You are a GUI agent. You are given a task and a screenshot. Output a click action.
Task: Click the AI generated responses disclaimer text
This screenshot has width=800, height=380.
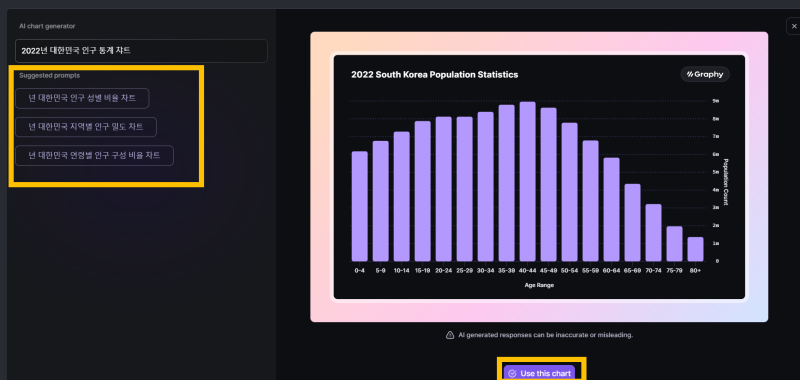[x=546, y=335]
